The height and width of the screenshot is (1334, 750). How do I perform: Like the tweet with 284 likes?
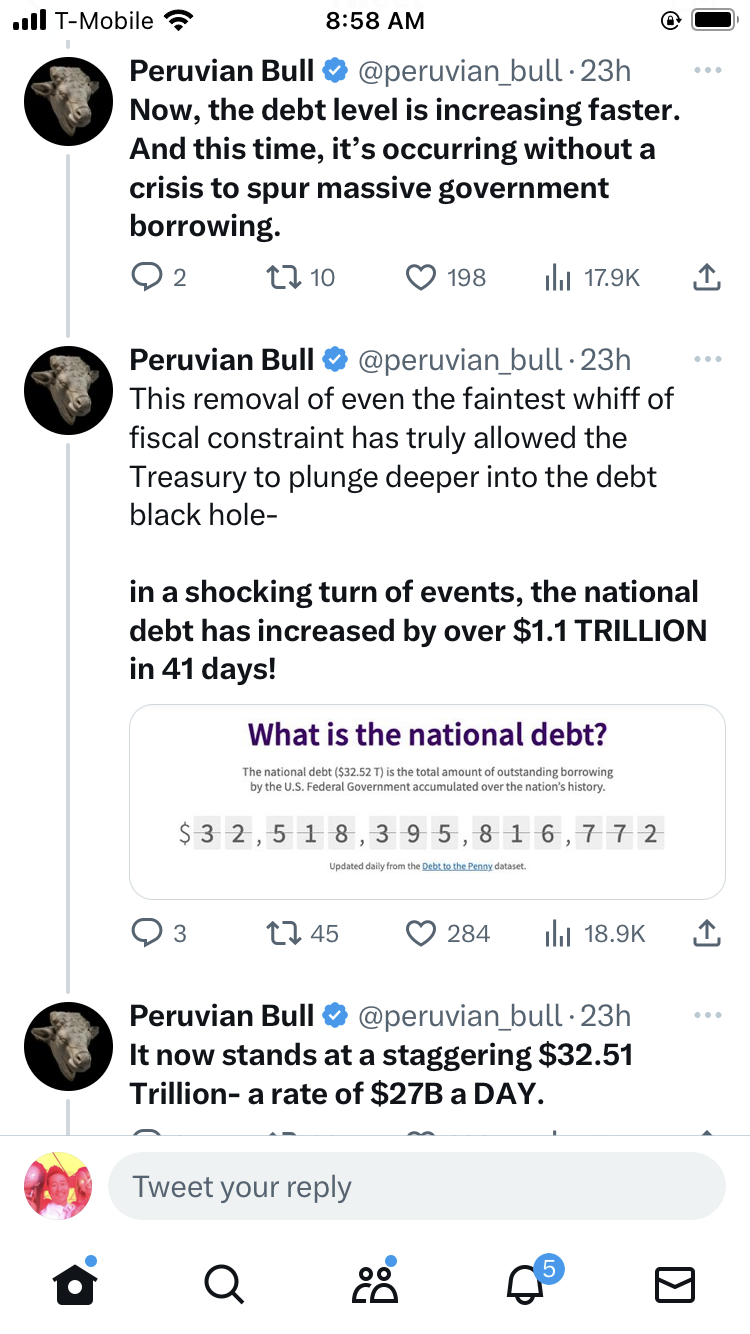pyautogui.click(x=422, y=933)
